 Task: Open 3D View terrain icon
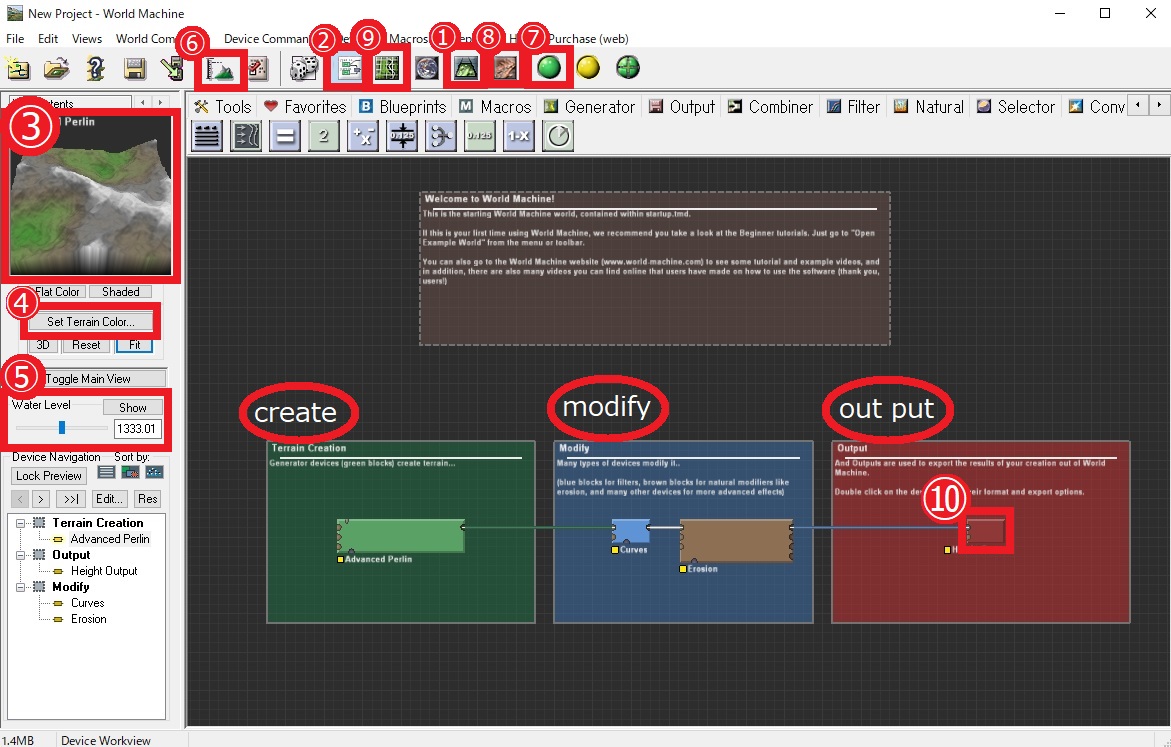[x=467, y=69]
